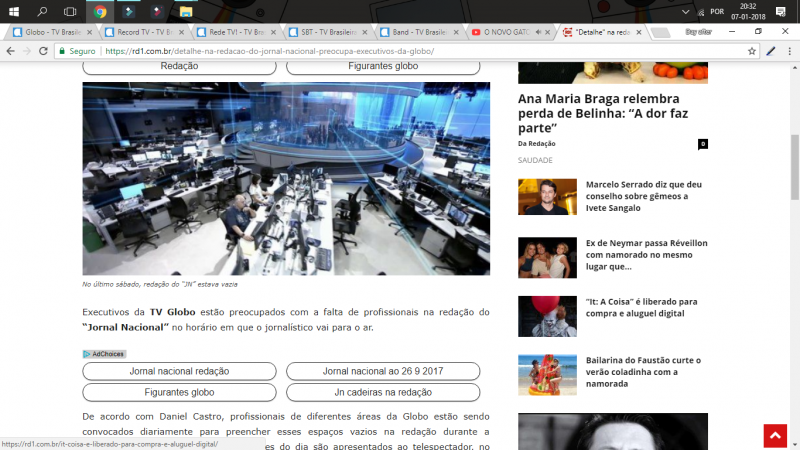Open Bailarina do Faustão curte link

643,372
